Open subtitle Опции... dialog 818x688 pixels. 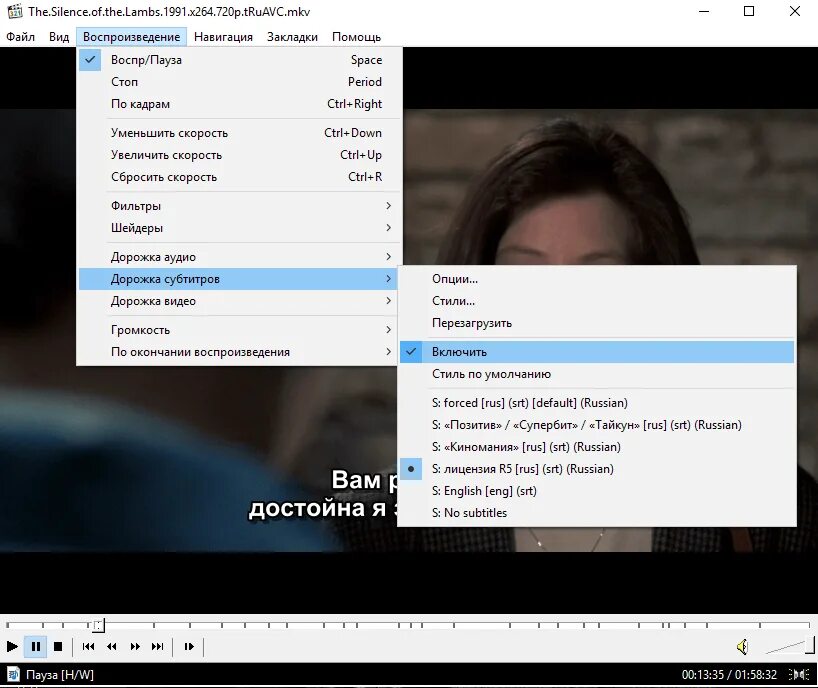coord(597,279)
